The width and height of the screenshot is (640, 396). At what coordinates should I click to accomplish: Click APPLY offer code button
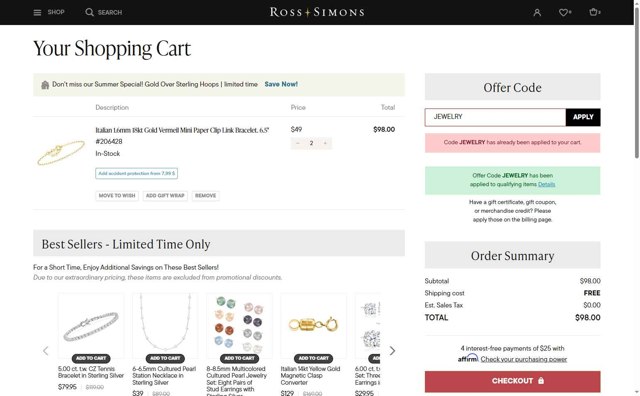pos(583,117)
